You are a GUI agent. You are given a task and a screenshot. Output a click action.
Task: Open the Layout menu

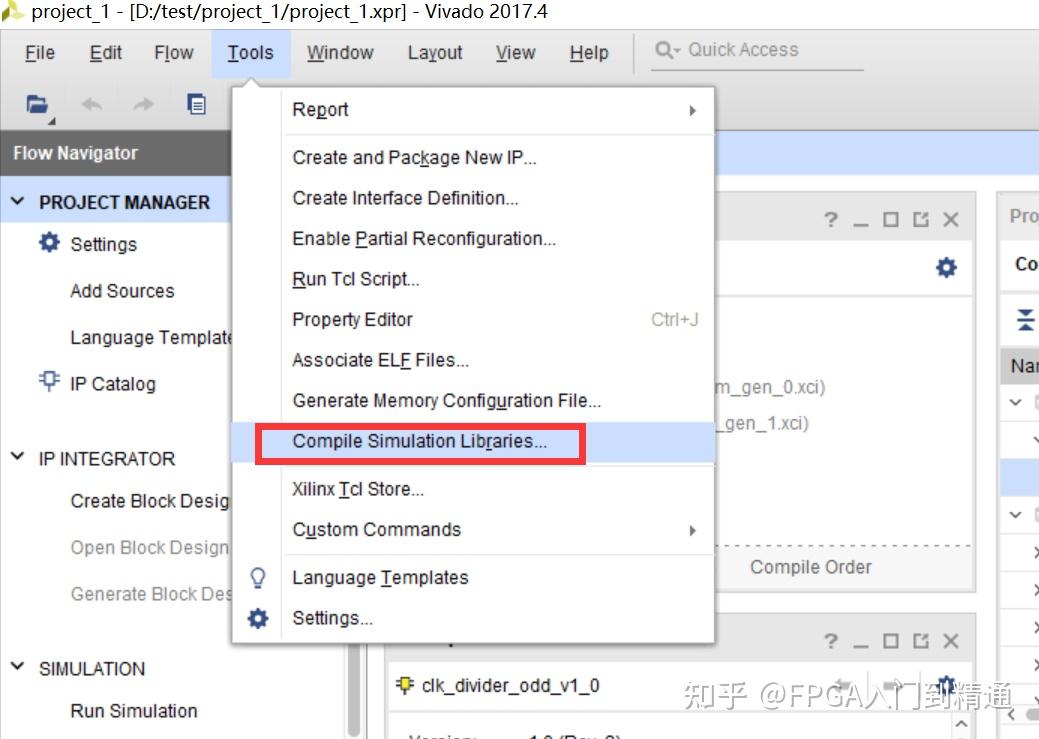tap(435, 52)
